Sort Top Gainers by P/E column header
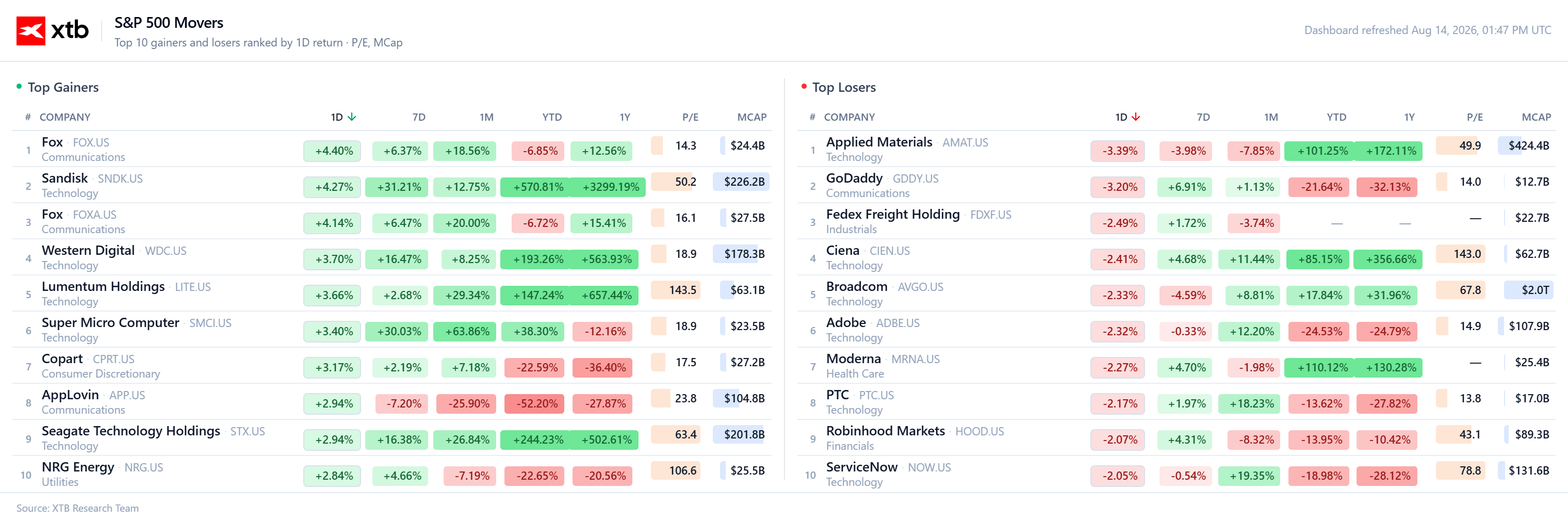Image resolution: width=1568 pixels, height=521 pixels. (x=690, y=117)
